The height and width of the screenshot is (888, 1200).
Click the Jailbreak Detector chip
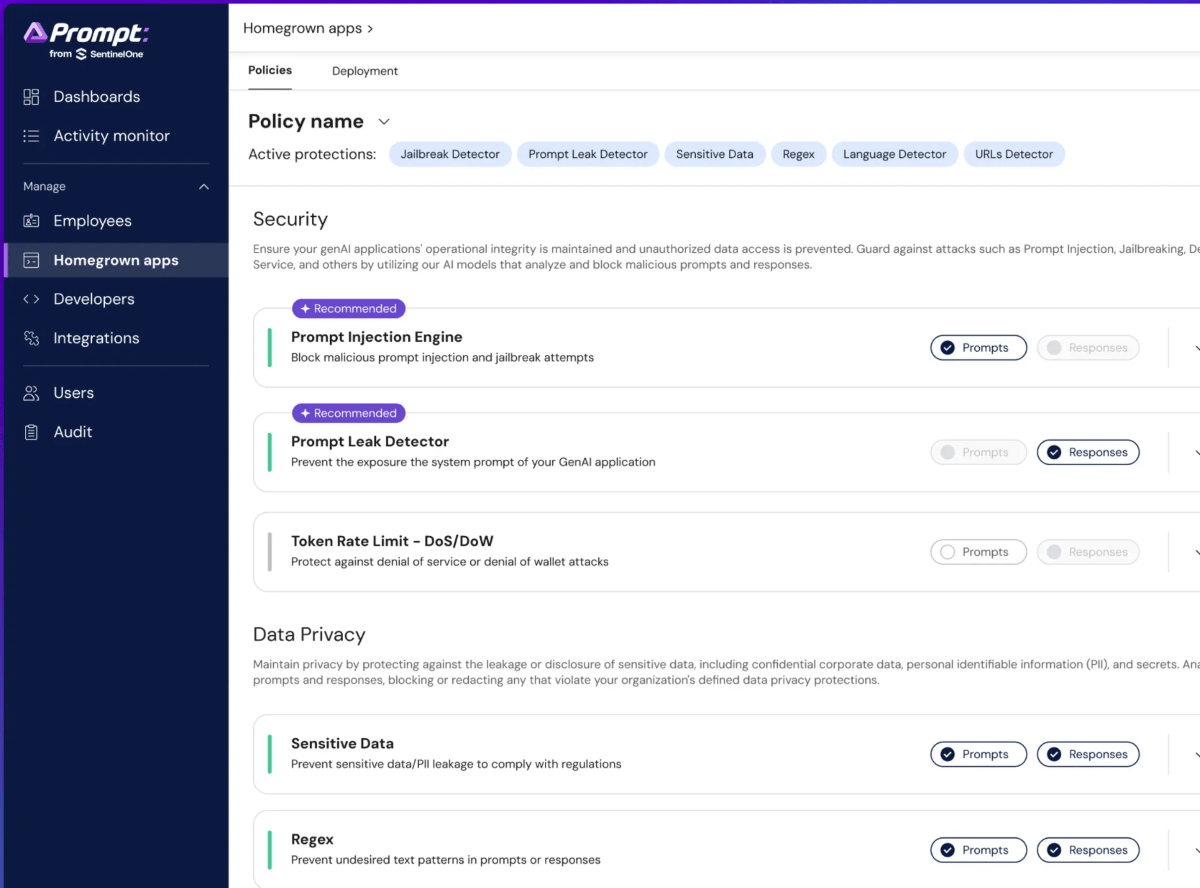[x=450, y=154]
